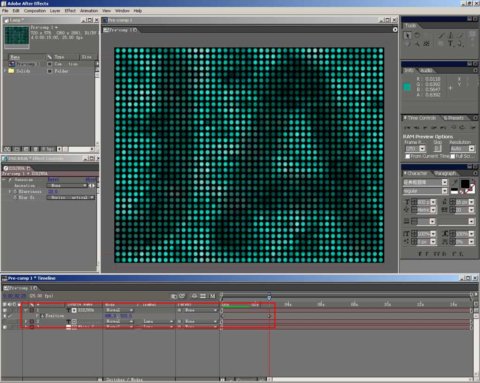The height and width of the screenshot is (383, 480).
Task: Step forward one frame in Time Controls
Action: pyautogui.click(x=434, y=127)
